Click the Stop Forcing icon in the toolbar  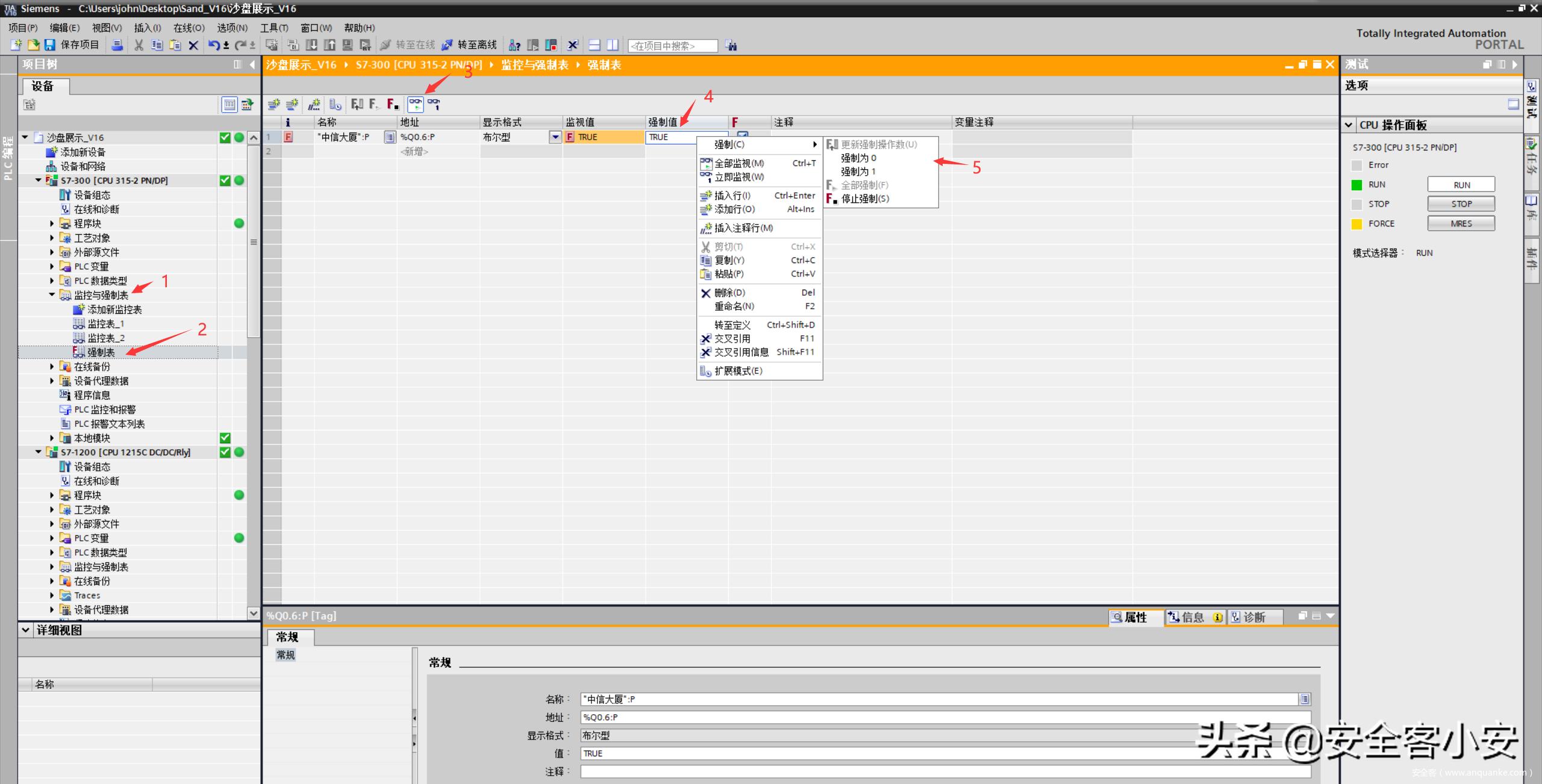(393, 105)
